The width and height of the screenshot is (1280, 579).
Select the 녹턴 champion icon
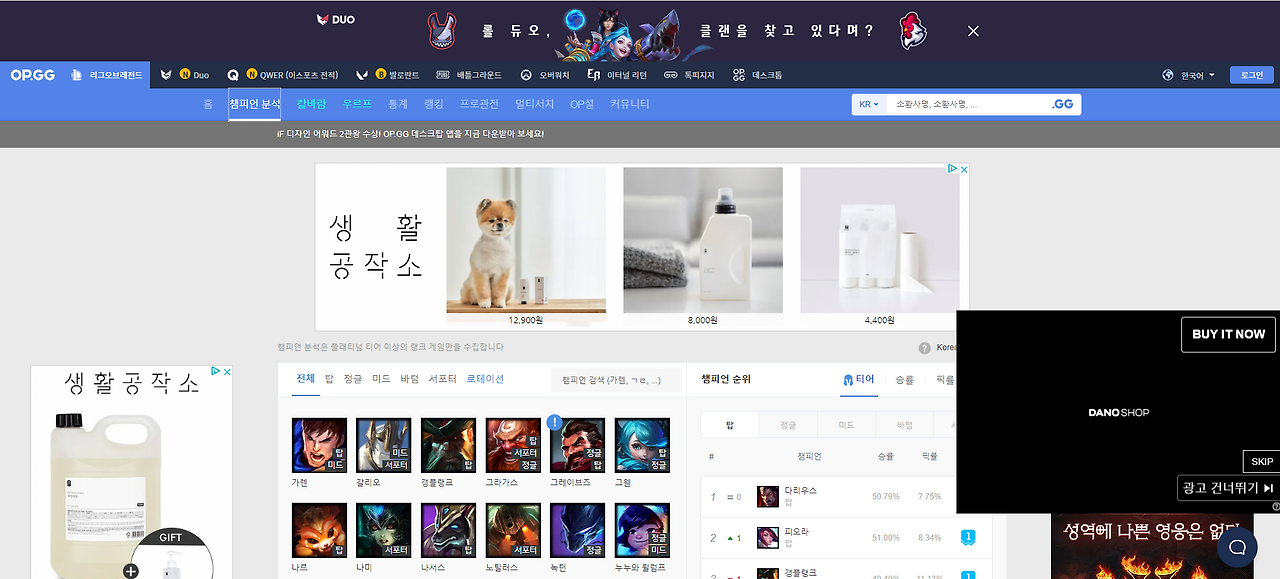pyautogui.click(x=577, y=530)
